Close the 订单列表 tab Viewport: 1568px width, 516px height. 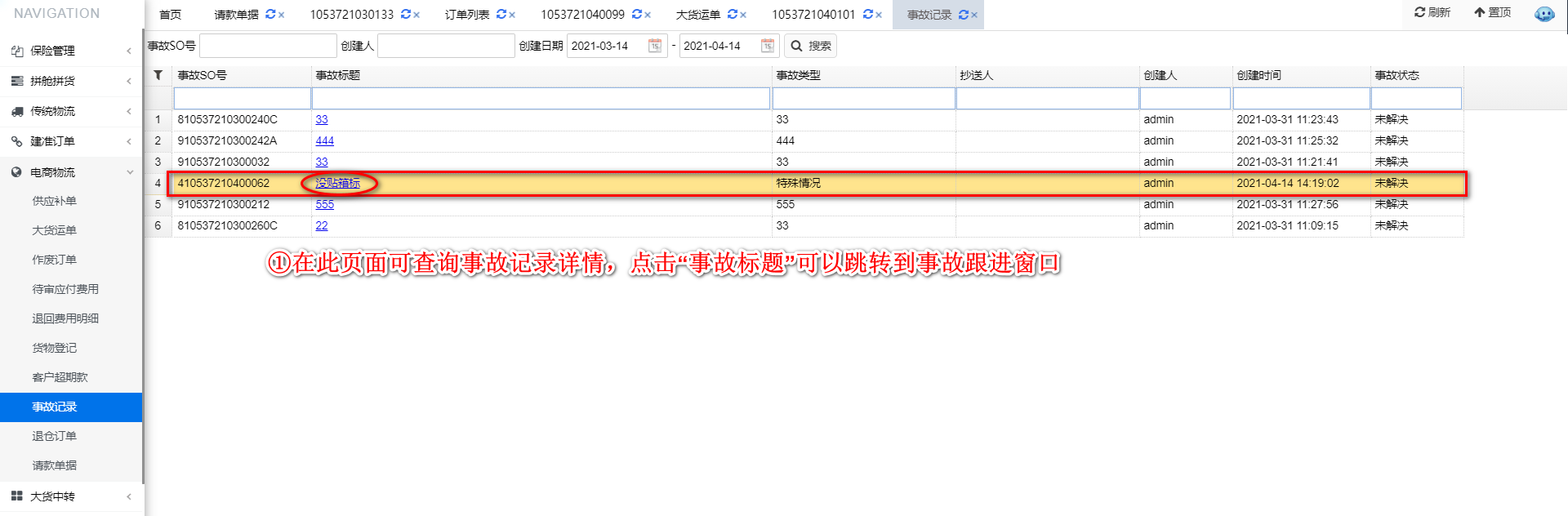click(x=512, y=15)
